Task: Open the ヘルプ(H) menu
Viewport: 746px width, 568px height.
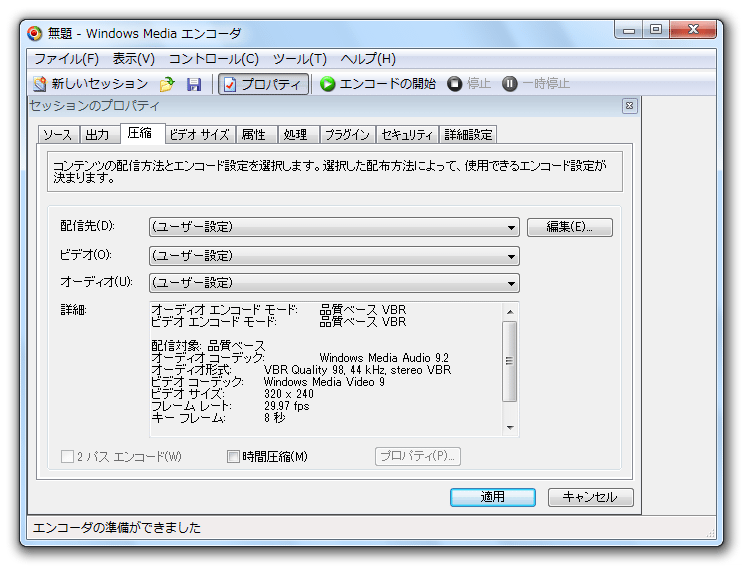Action: pyautogui.click(x=368, y=59)
